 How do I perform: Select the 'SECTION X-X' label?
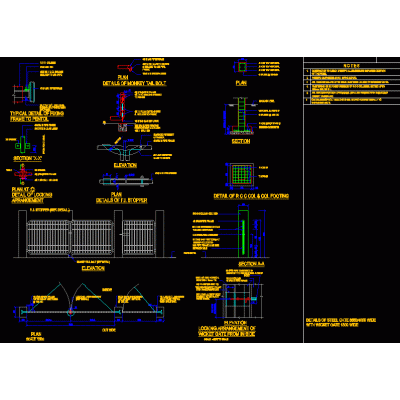point(27,159)
